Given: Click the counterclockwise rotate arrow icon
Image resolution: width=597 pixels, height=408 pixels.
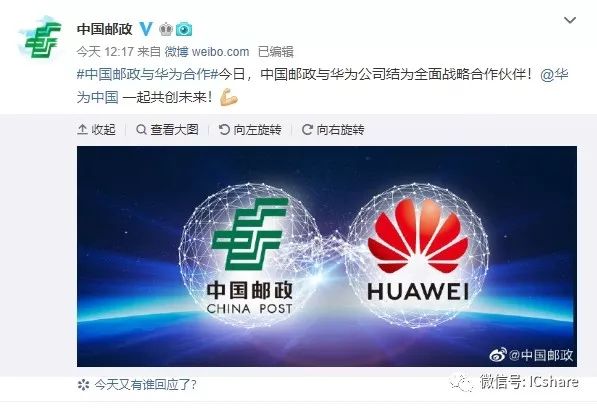Looking at the screenshot, I should [x=224, y=130].
